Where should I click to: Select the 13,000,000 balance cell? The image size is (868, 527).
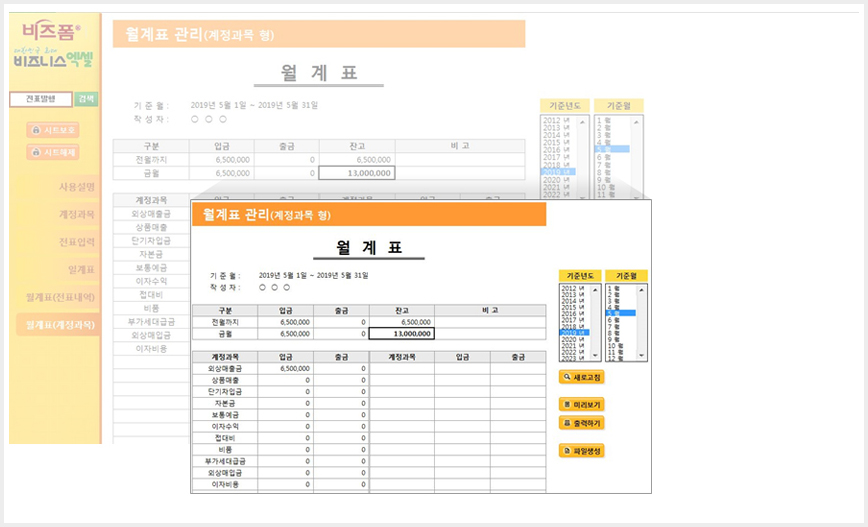pyautogui.click(x=401, y=334)
